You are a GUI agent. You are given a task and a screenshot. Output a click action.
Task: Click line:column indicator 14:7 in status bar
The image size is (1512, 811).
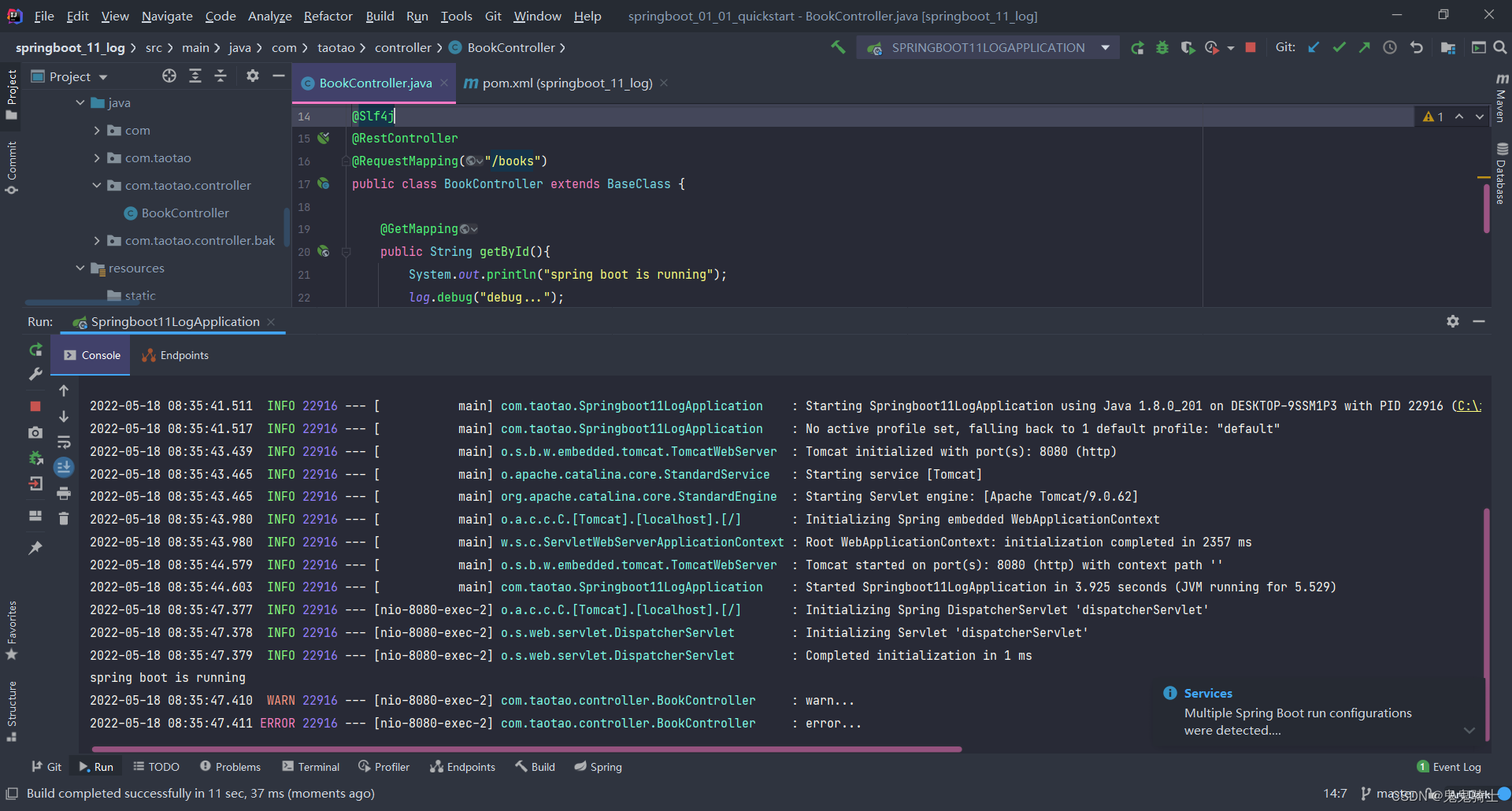(1335, 794)
